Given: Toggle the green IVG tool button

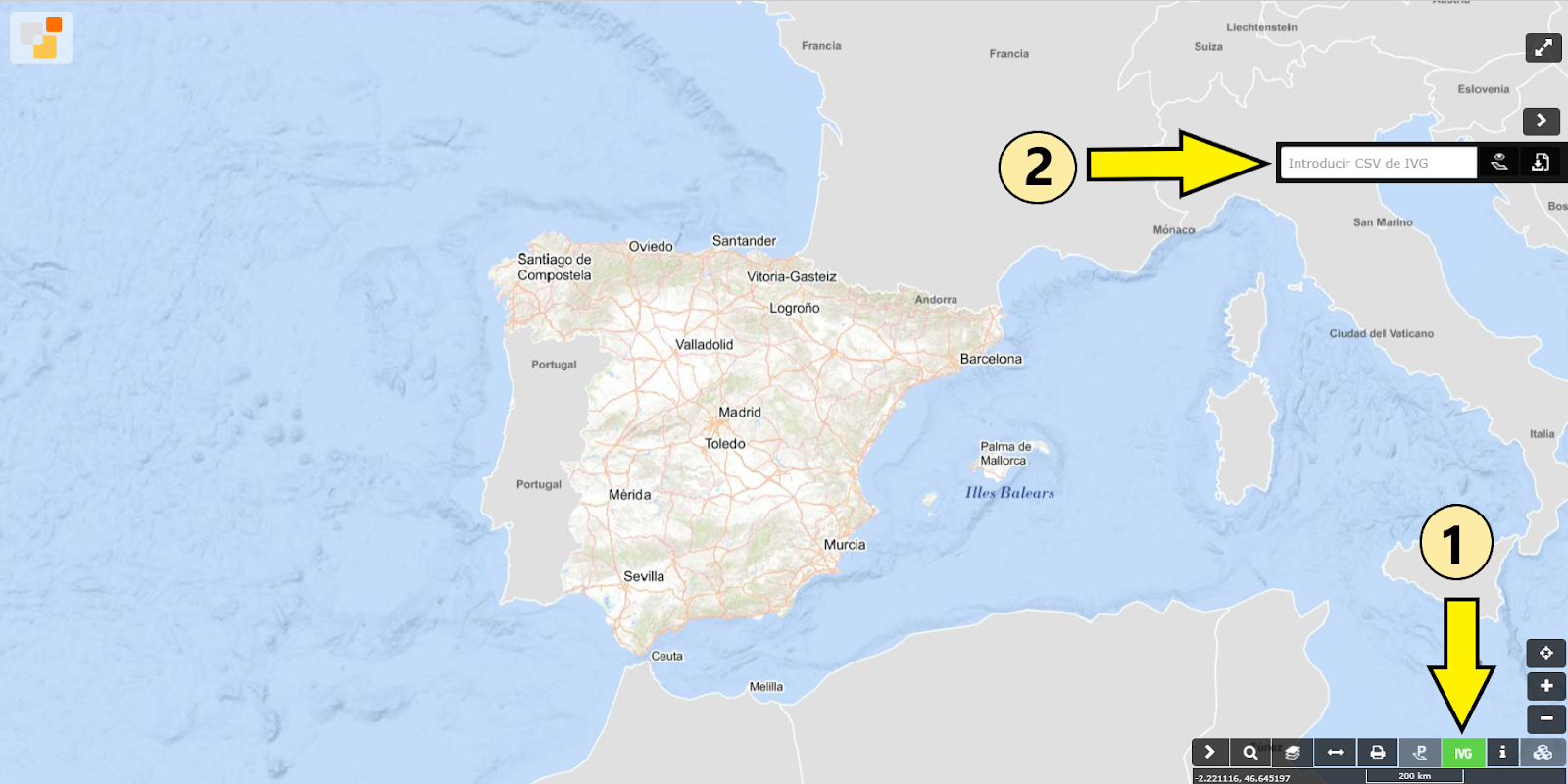Looking at the screenshot, I should (x=1463, y=752).
